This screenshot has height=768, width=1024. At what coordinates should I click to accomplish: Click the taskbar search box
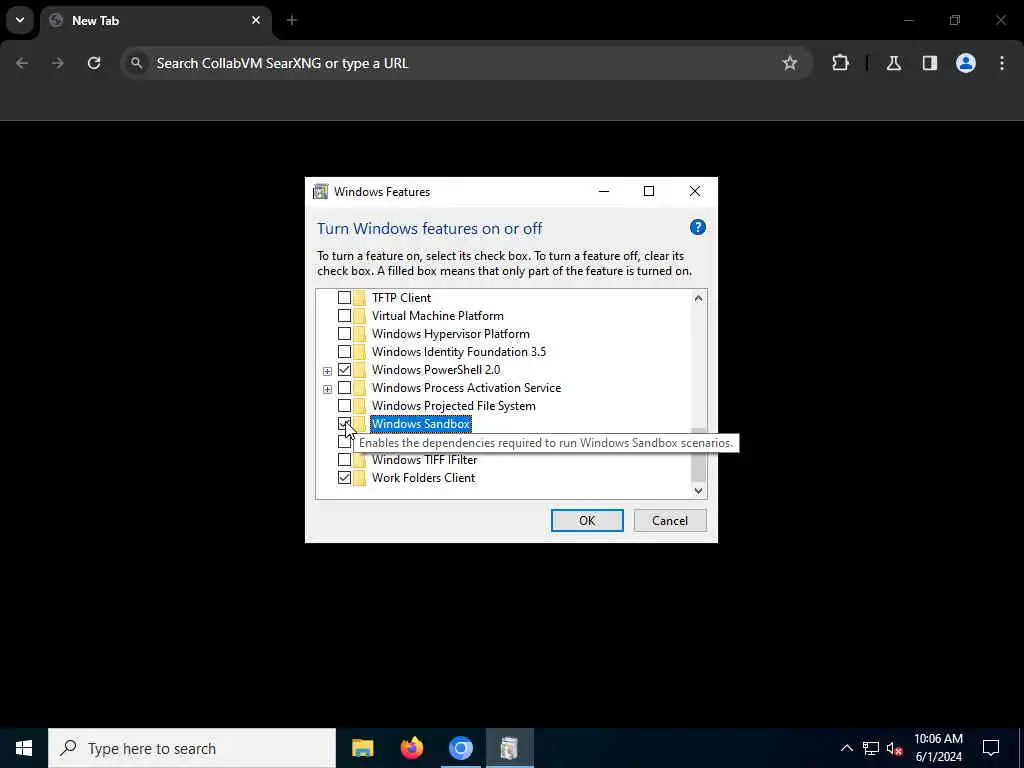coord(192,748)
